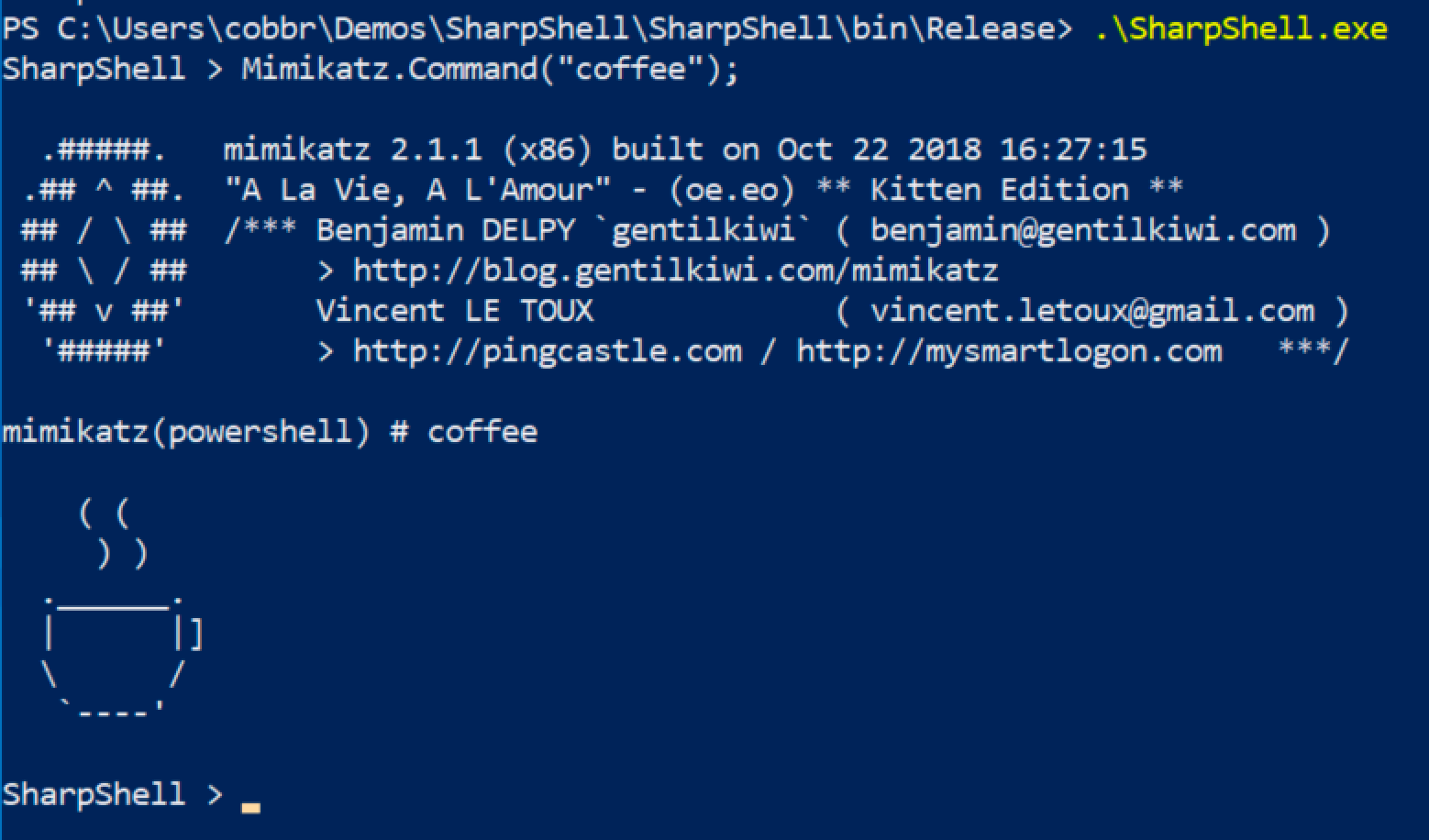Click the Mimikatz.Command("coffee"); input line
Screen dimensions: 1429x840
490,69
